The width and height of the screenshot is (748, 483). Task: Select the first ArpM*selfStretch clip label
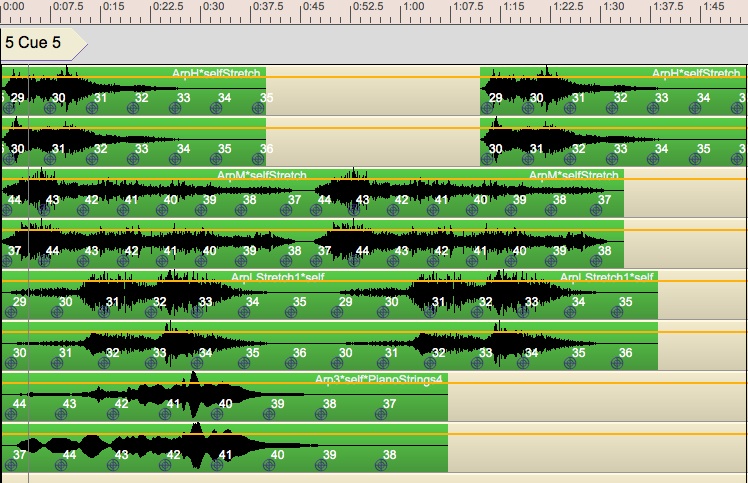(262, 175)
